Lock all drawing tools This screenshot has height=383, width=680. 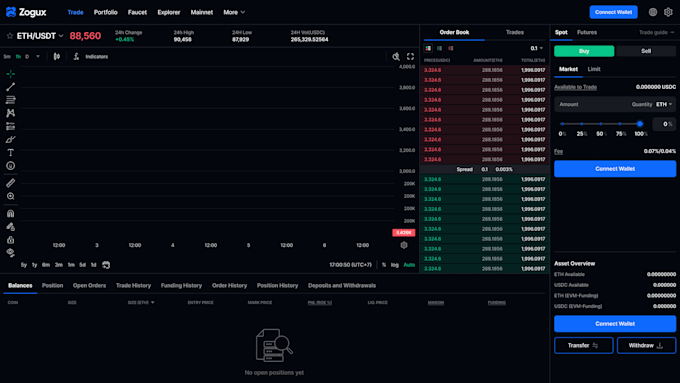(10, 240)
